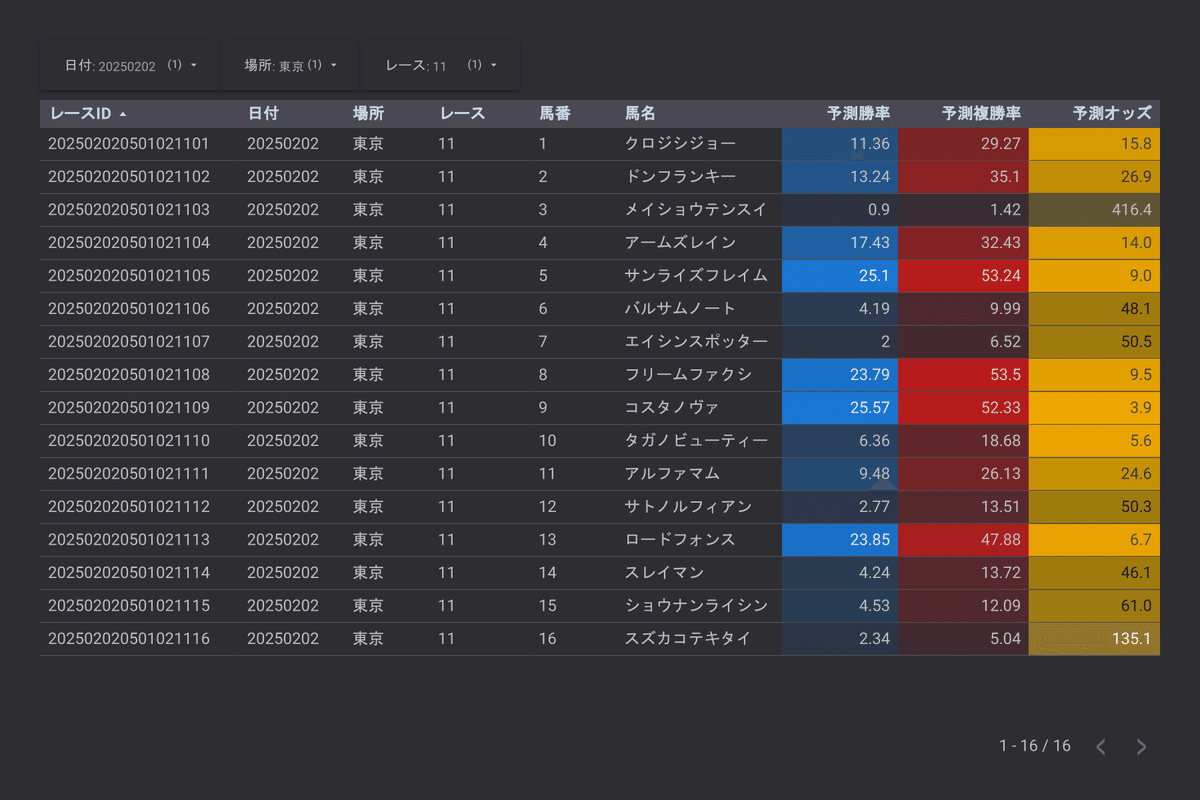Click the odds cell showing 416.4
Screen dimensions: 1200x800
coord(1094,209)
